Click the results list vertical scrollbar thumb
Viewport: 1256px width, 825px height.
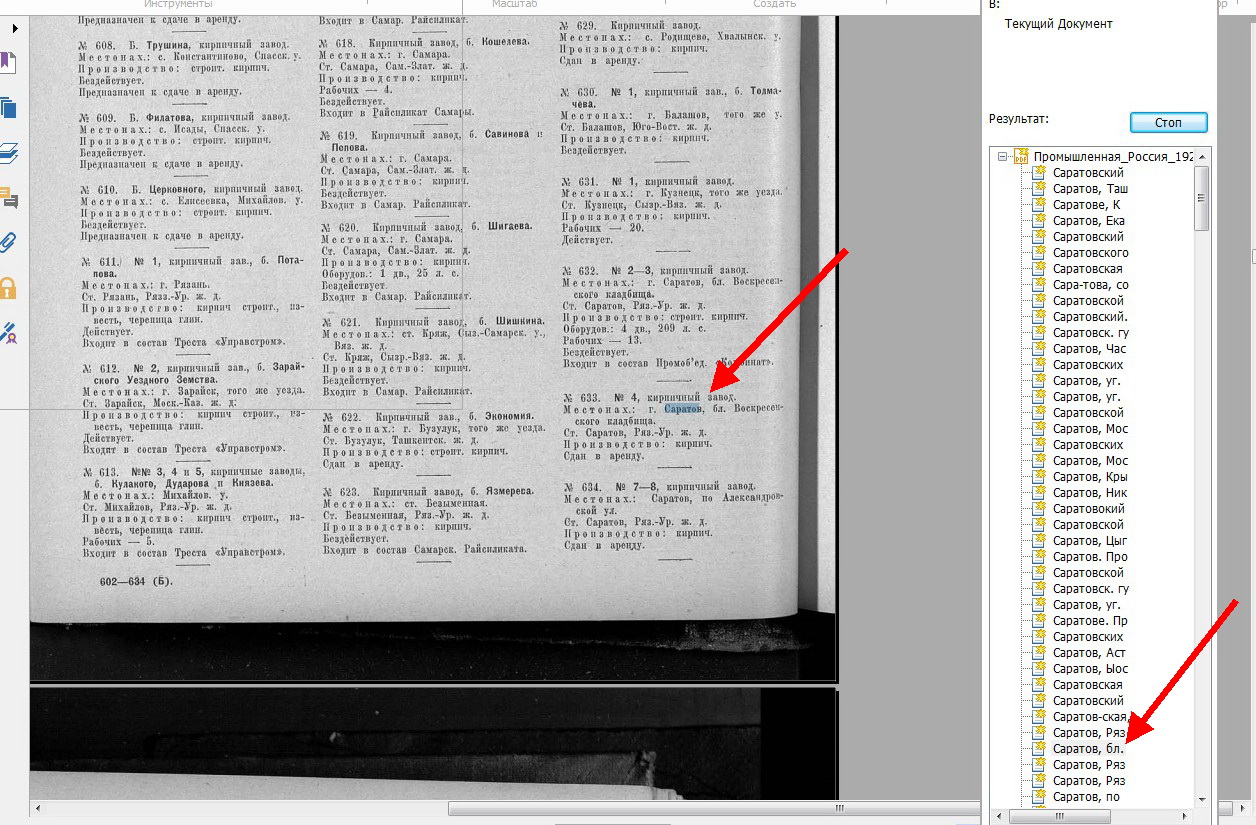click(1203, 198)
